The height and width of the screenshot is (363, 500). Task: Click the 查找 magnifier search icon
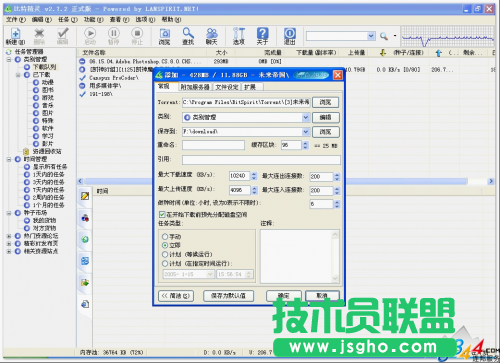pyautogui.click(x=188, y=36)
